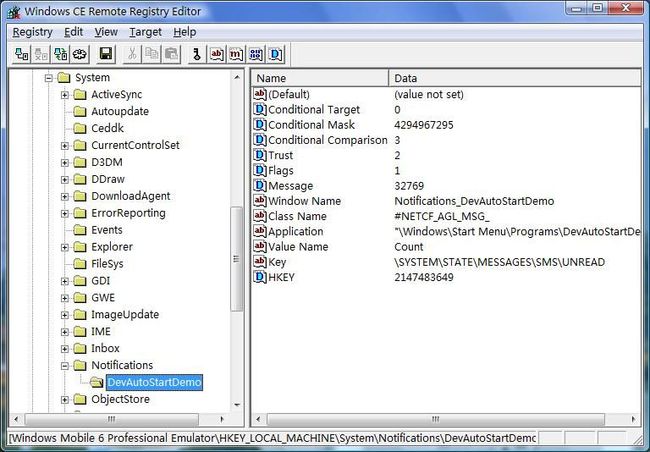650x452 pixels.
Task: Click the Configure platform manager toolbar icon
Action: point(80,54)
